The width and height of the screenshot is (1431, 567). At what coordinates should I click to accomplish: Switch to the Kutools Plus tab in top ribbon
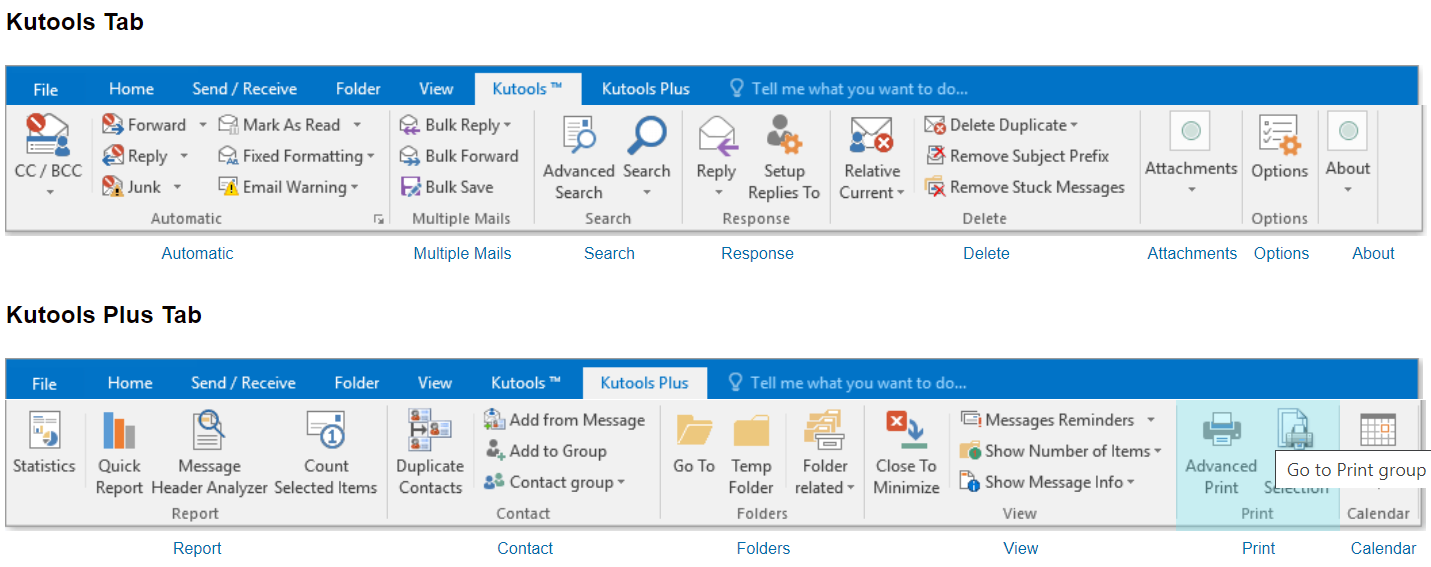pos(645,89)
